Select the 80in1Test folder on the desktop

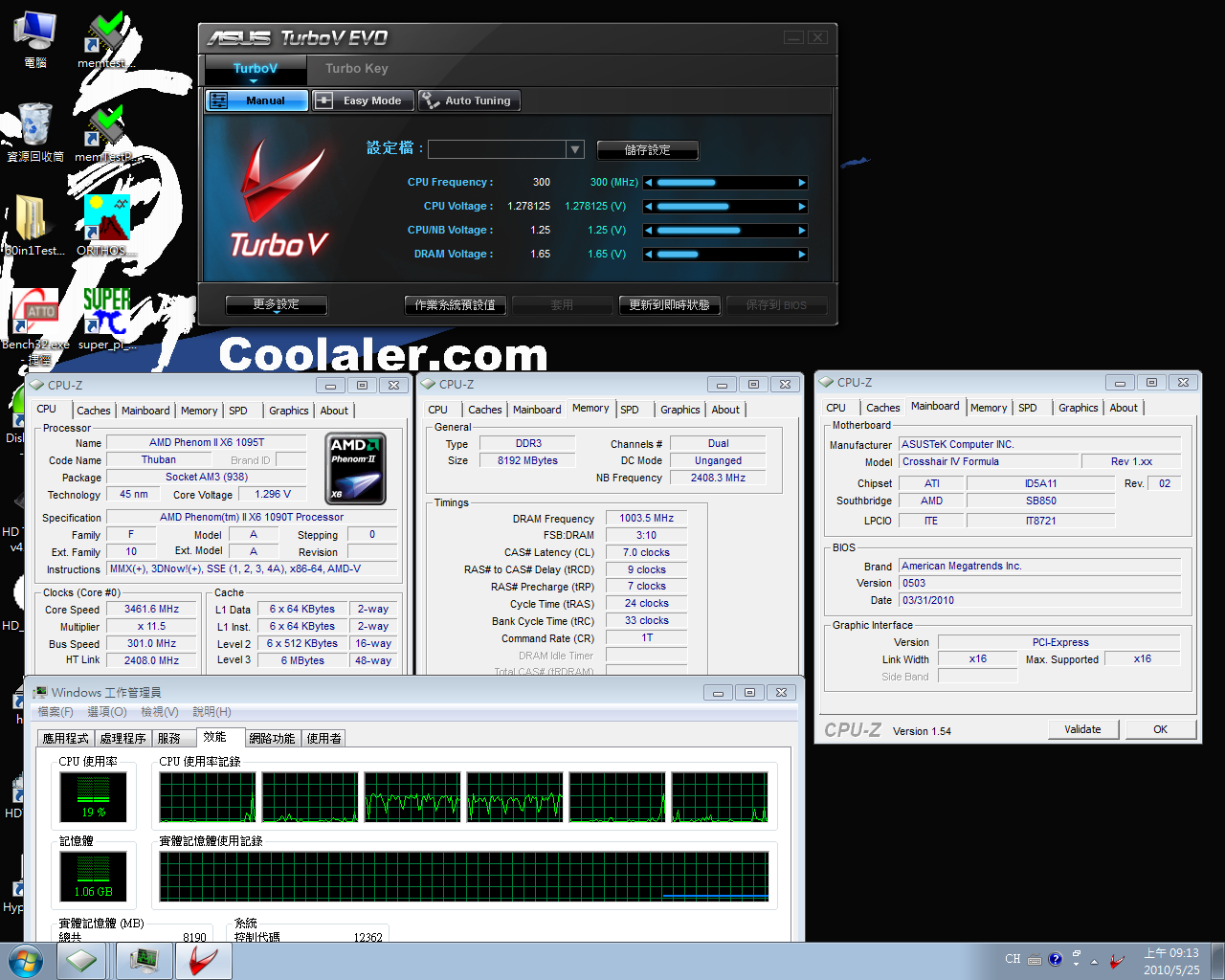(34, 226)
